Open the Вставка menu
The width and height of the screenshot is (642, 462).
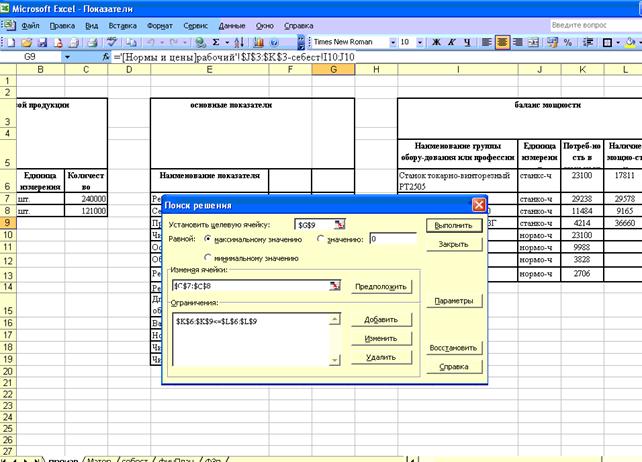(122, 26)
